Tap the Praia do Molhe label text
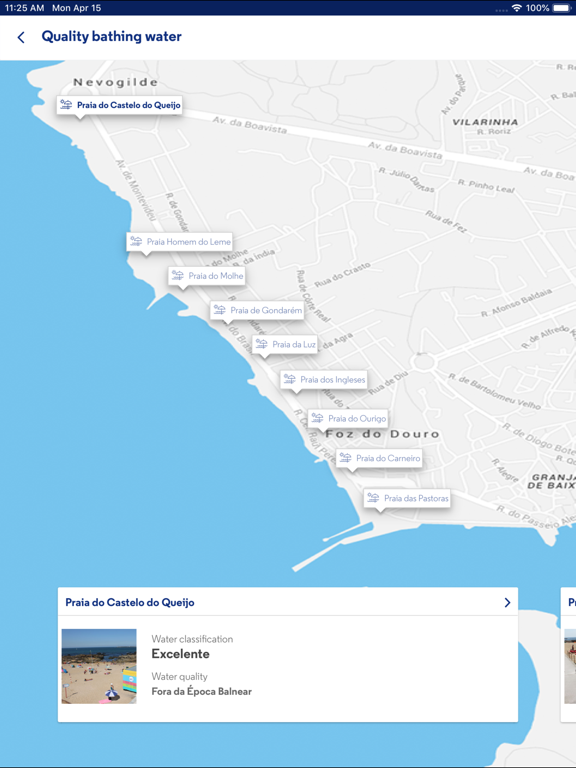Screen dimensions: 576x768 [x=216, y=276]
